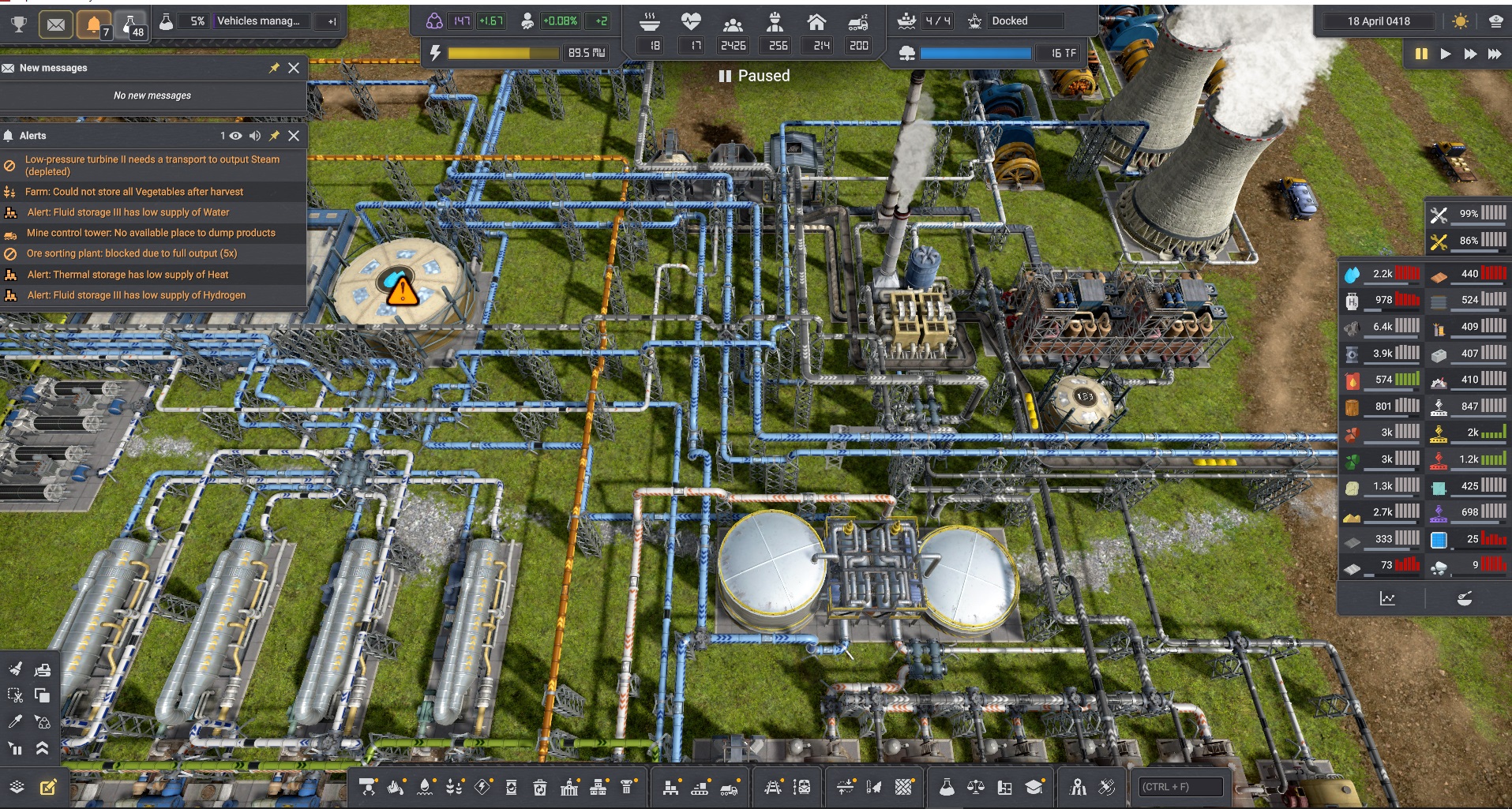Toggle the planning mode pencil icon
This screenshot has height=809, width=1512.
tap(48, 787)
